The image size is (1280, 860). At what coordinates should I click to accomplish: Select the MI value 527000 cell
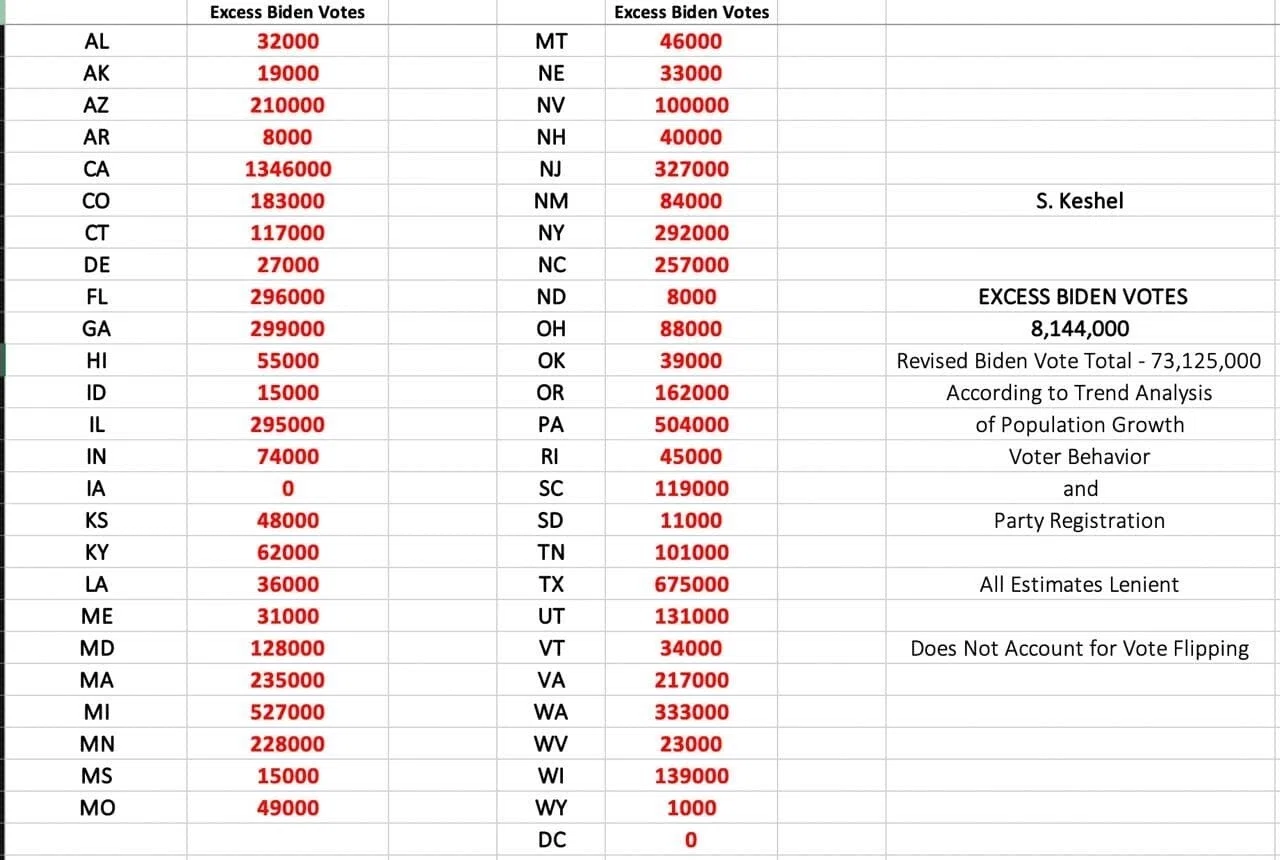pos(288,712)
